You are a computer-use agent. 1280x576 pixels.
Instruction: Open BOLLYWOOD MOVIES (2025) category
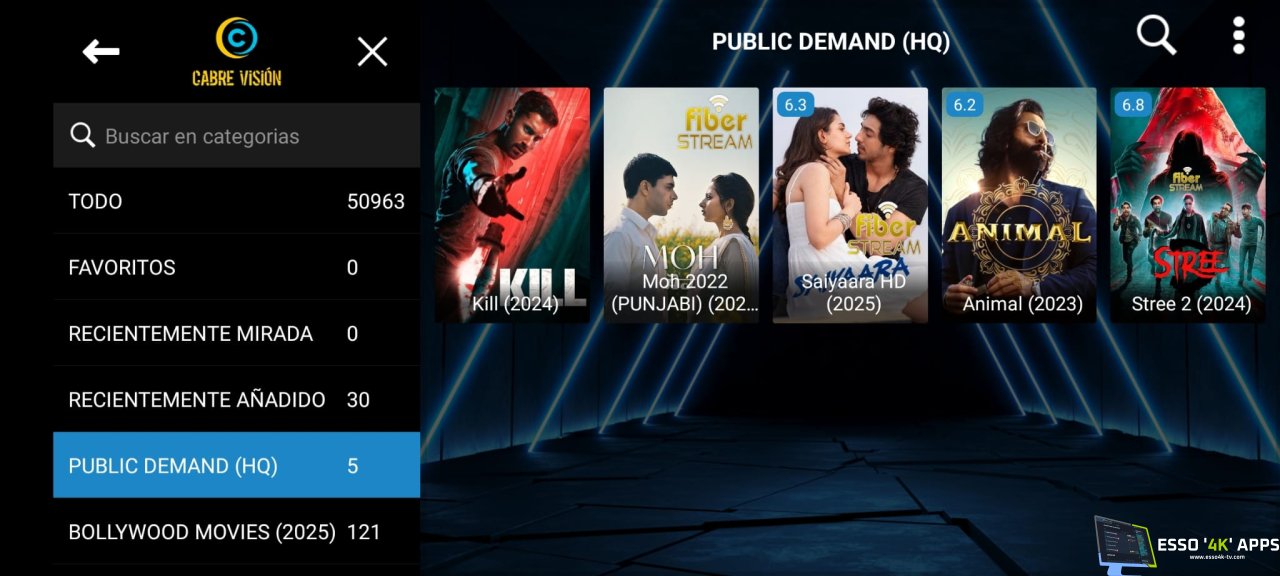pyautogui.click(x=236, y=531)
